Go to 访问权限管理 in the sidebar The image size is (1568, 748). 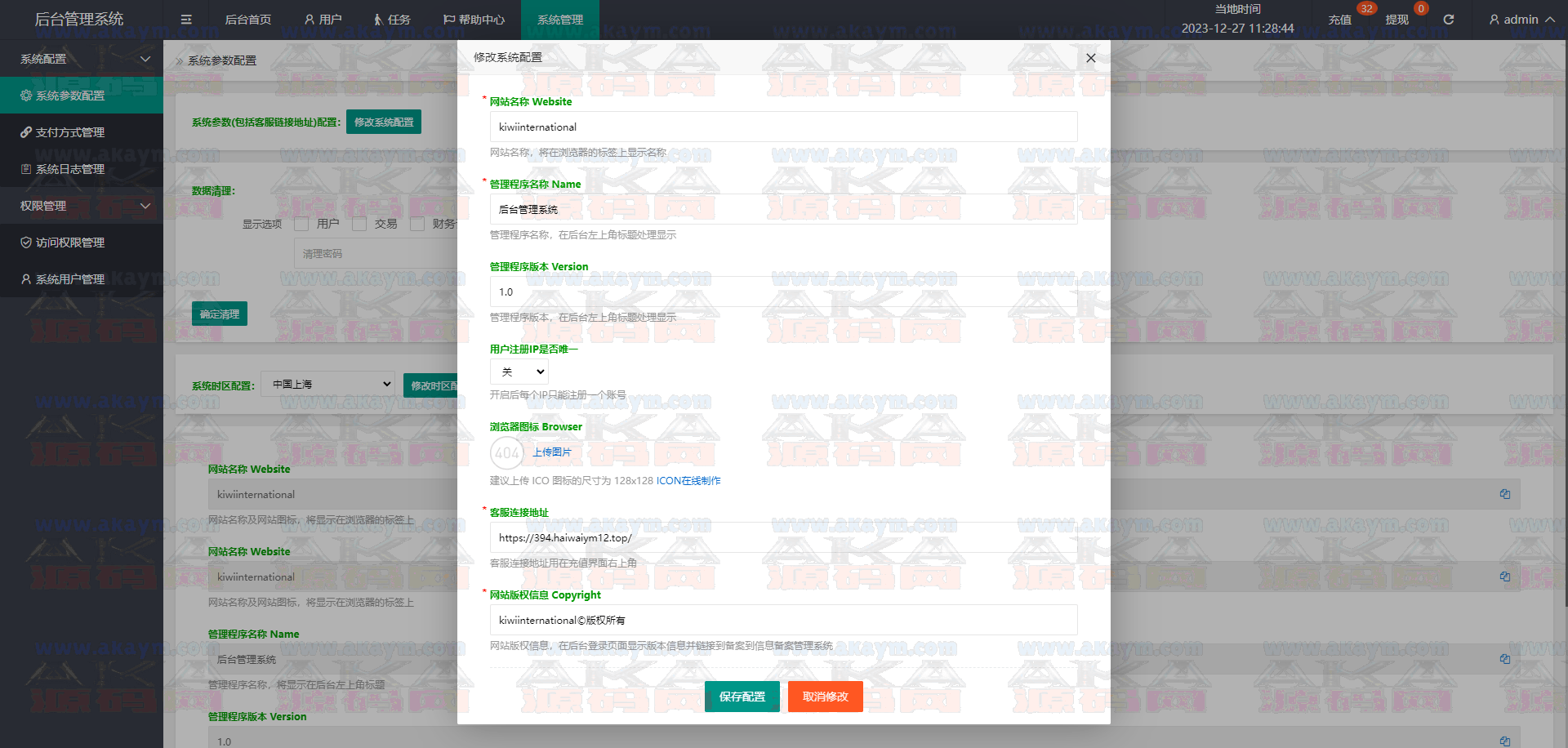(70, 243)
